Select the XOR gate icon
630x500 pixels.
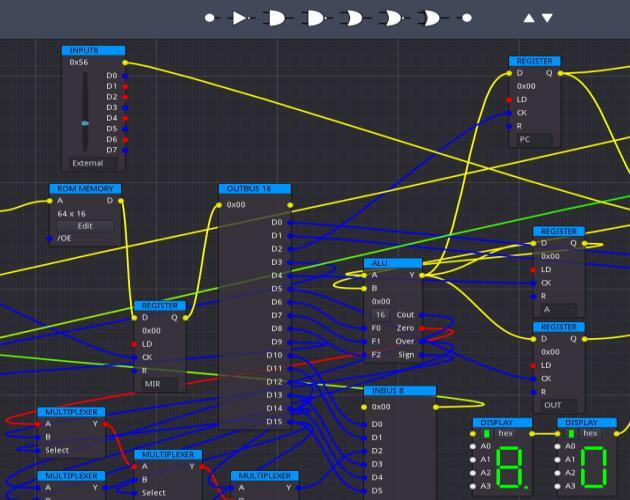431,18
